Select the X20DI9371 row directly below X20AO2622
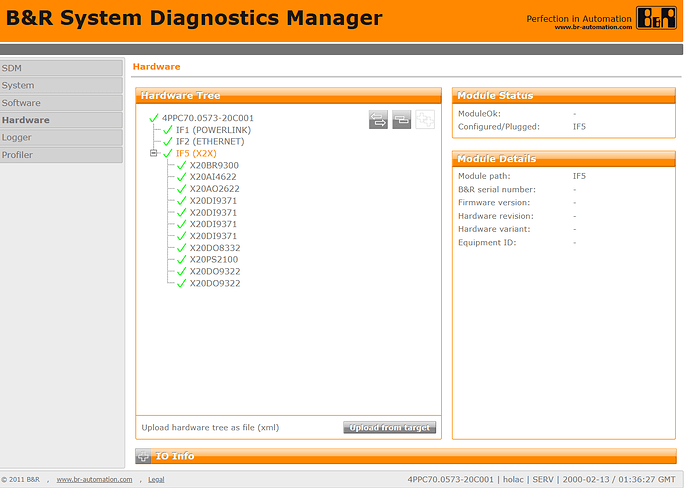 click(x=213, y=201)
